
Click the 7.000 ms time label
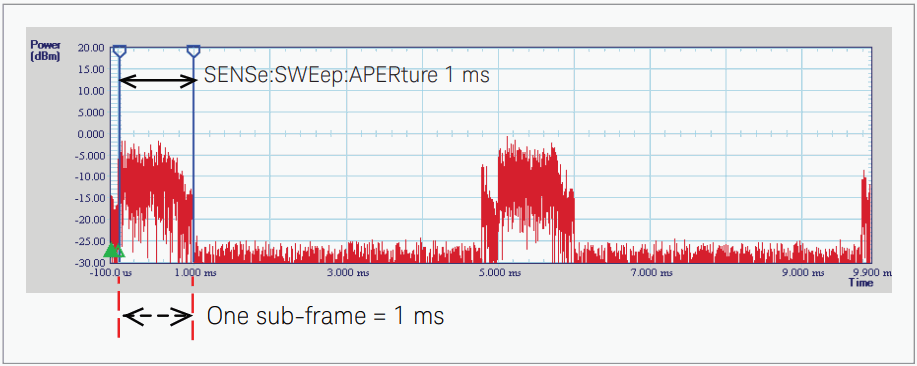(653, 272)
